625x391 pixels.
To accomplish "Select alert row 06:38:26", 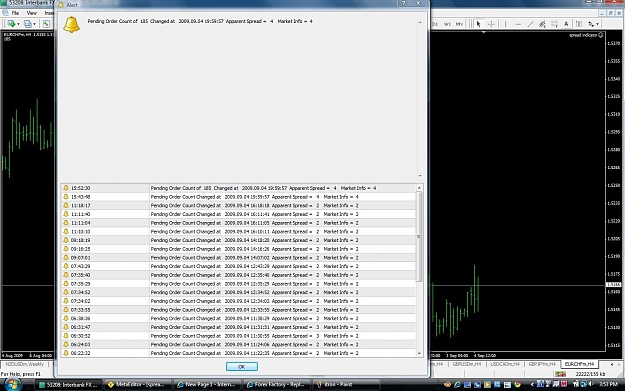I will tap(238, 318).
